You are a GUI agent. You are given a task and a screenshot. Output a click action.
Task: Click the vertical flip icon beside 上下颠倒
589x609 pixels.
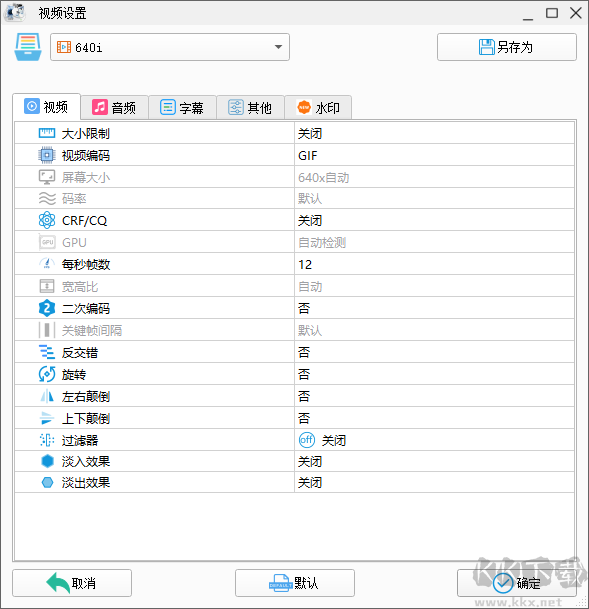(47, 418)
